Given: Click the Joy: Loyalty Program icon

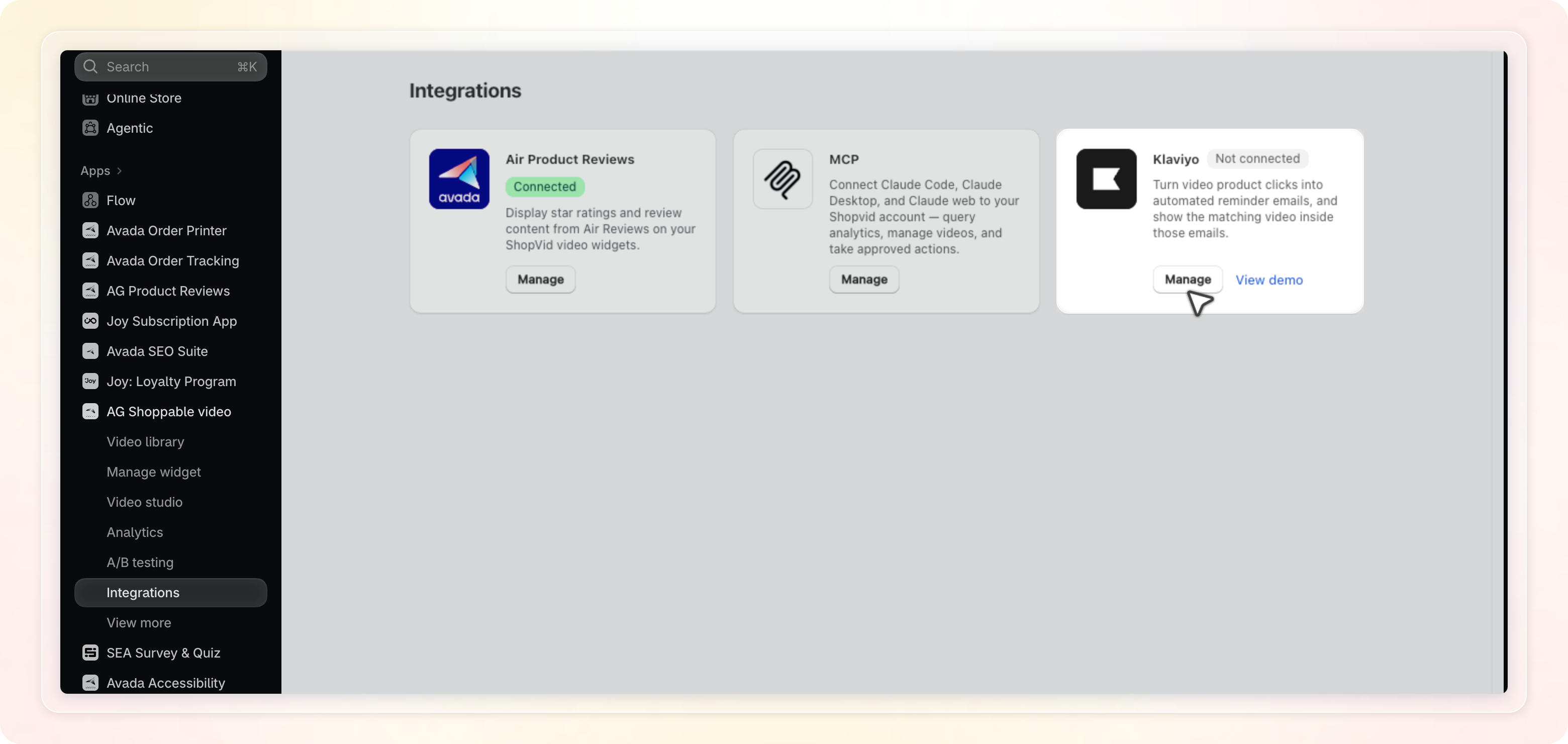Looking at the screenshot, I should [x=90, y=381].
